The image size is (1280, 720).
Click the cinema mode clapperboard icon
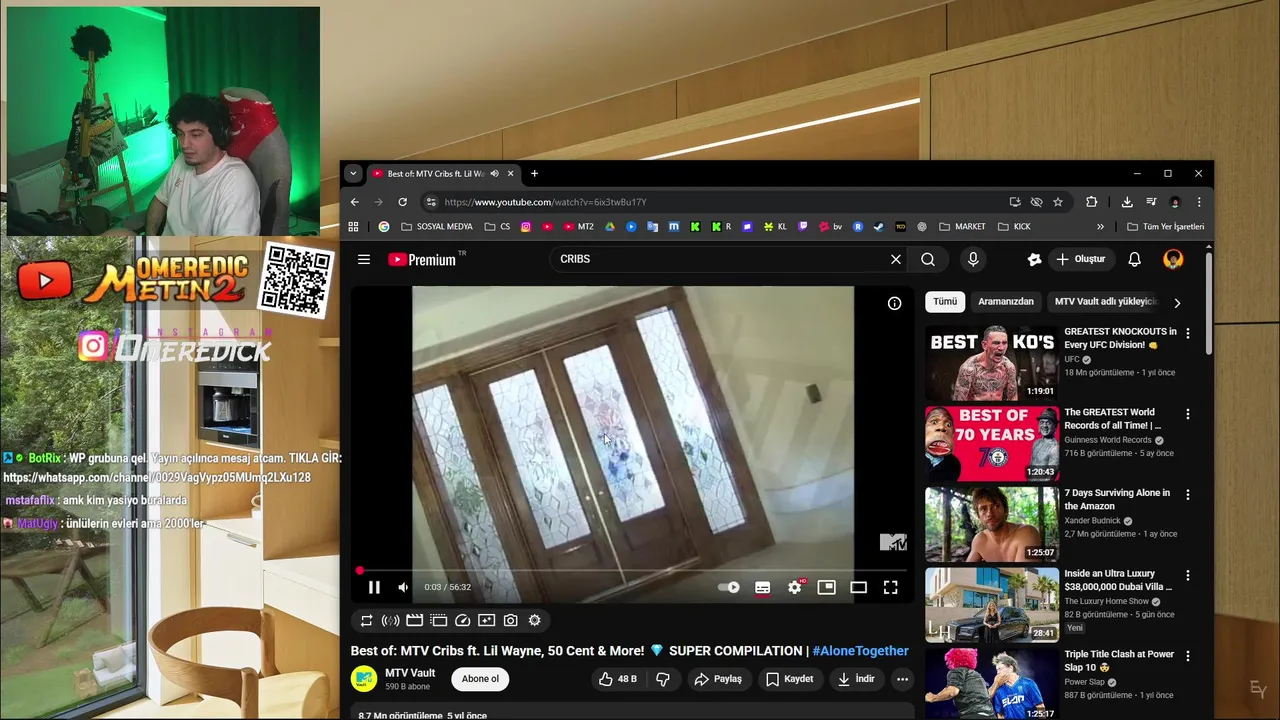[414, 621]
